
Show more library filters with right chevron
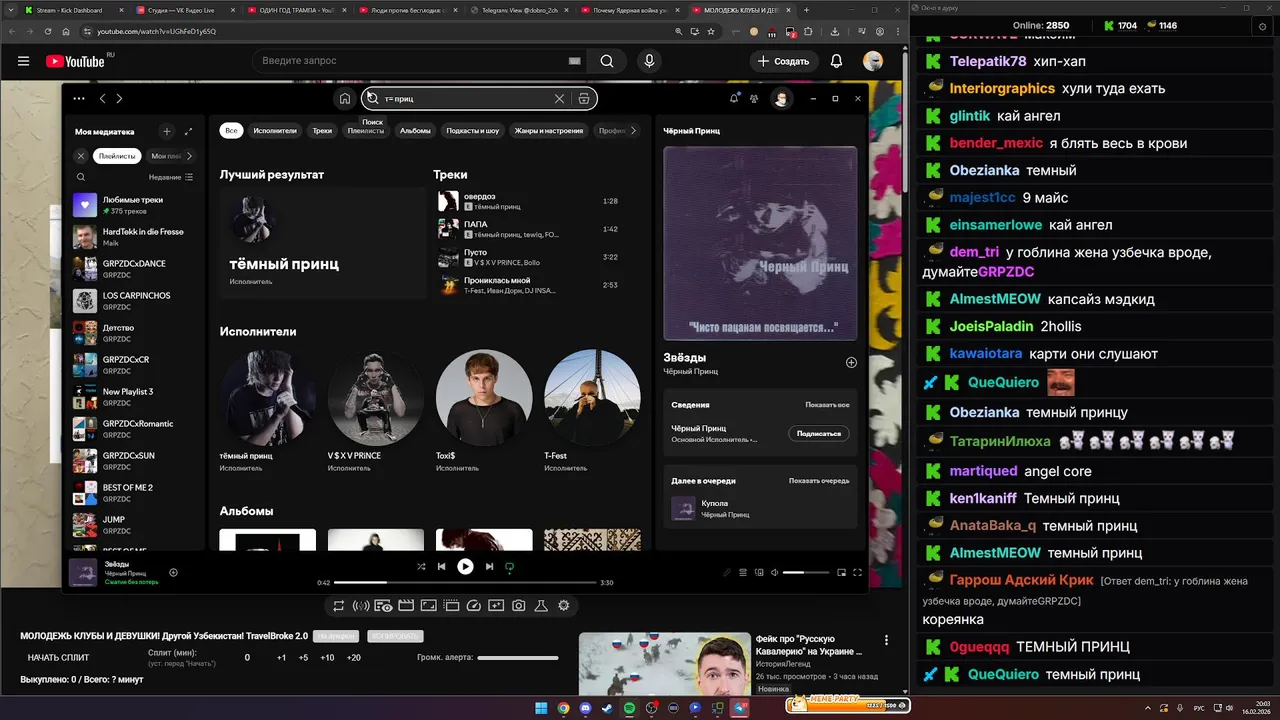point(189,156)
